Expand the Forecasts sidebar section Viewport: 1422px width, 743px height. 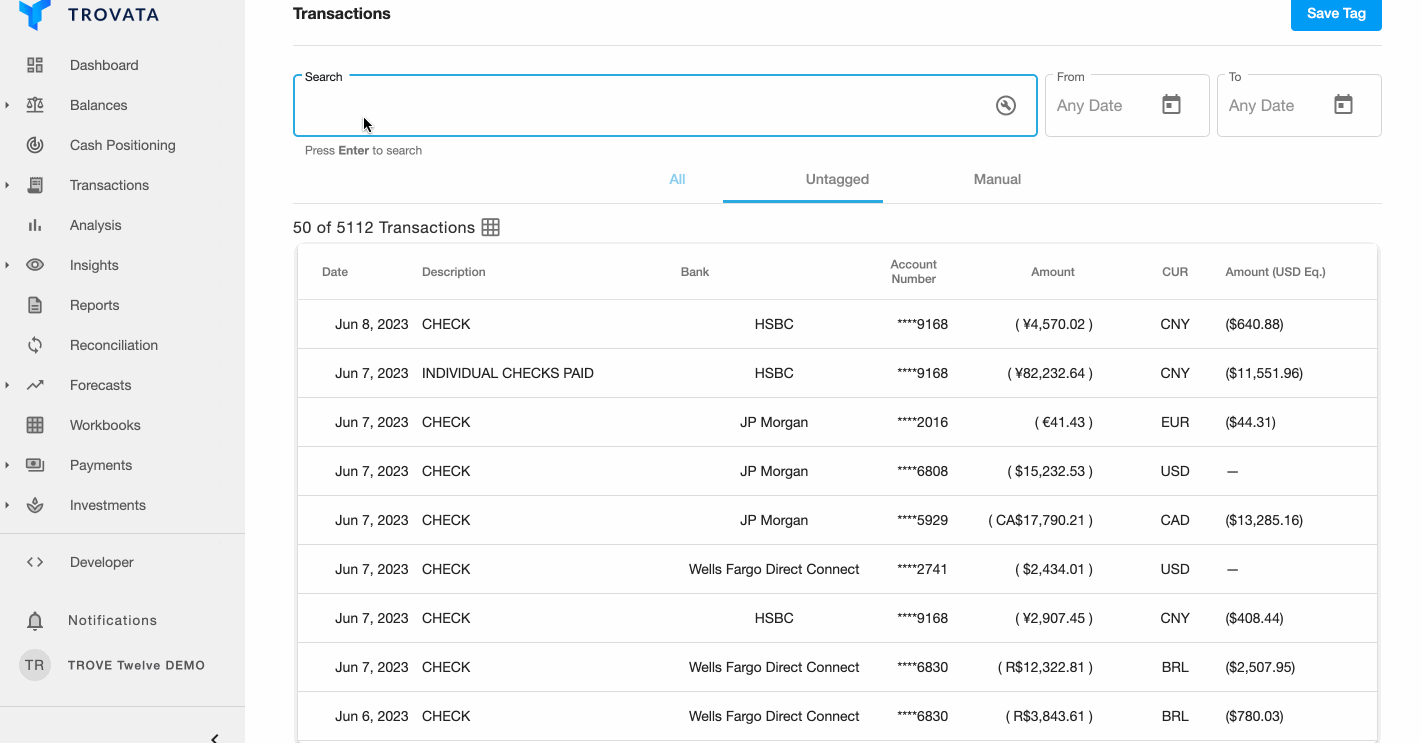(x=8, y=384)
